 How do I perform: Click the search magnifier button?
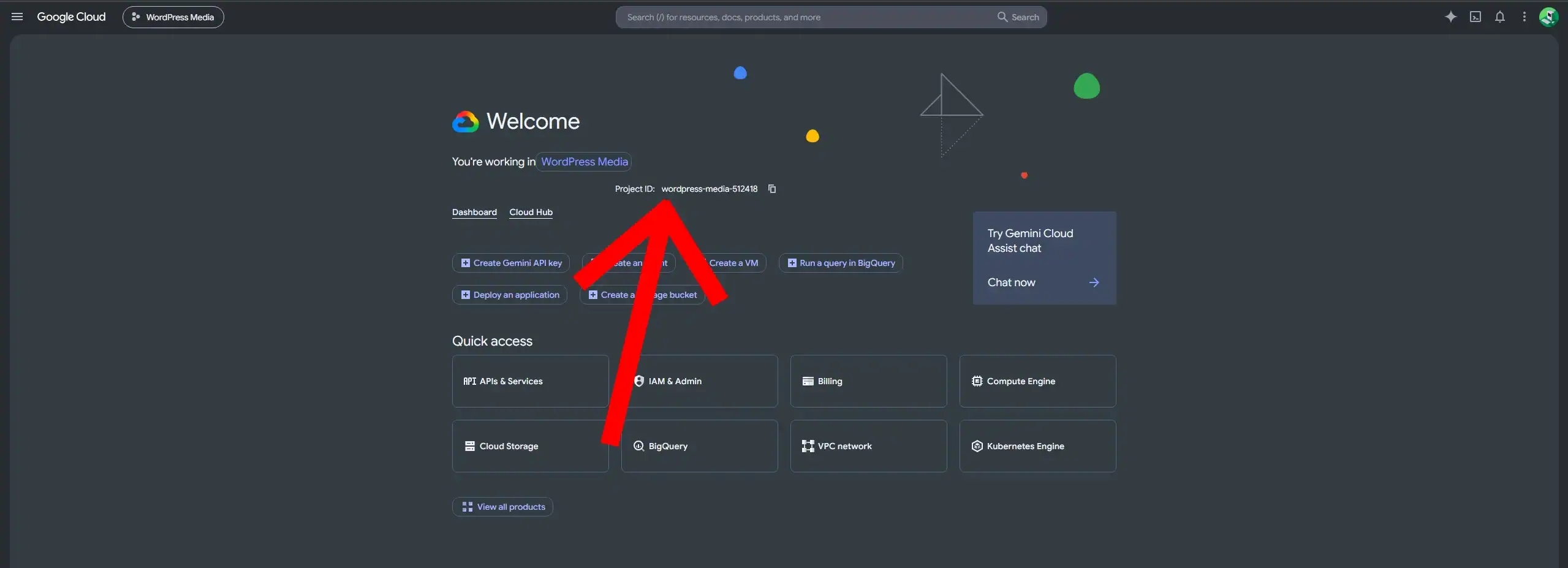(x=1018, y=17)
